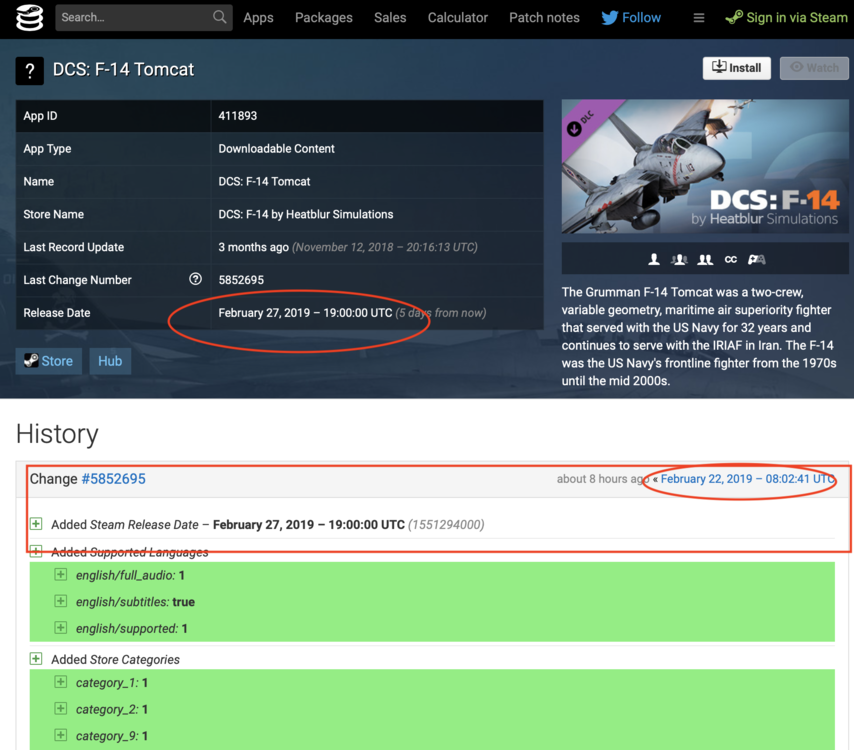
Task: Open the hamburger menu icon
Action: [699, 18]
